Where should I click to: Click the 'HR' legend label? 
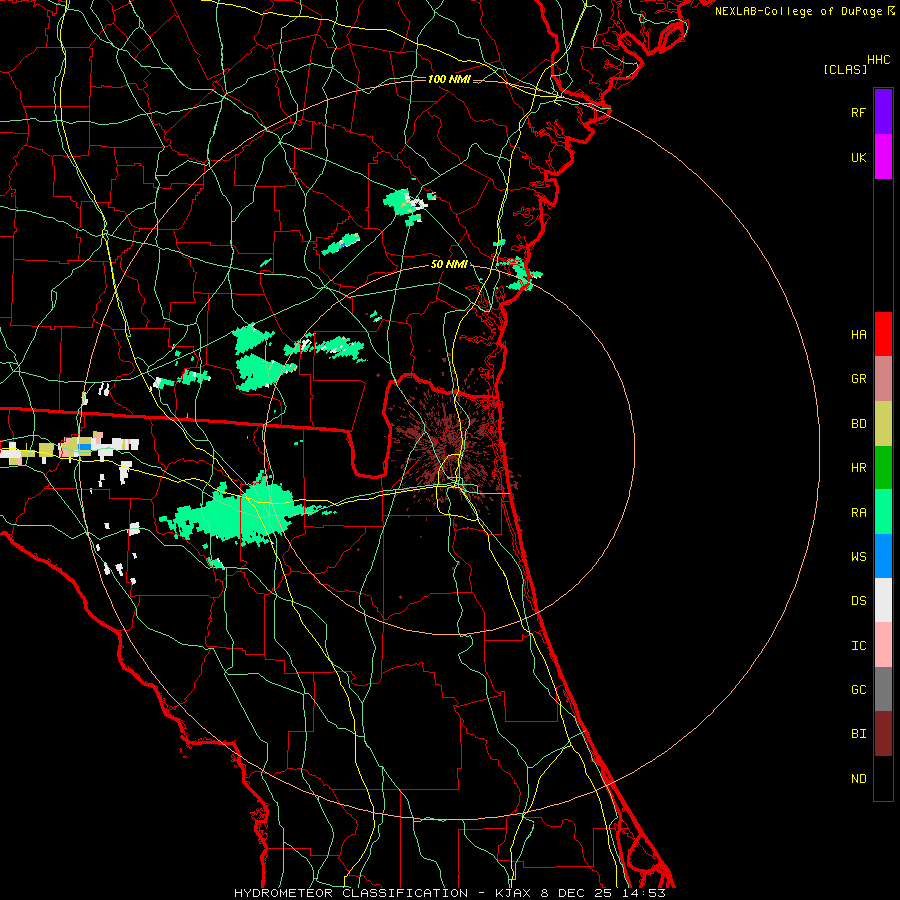coord(858,468)
